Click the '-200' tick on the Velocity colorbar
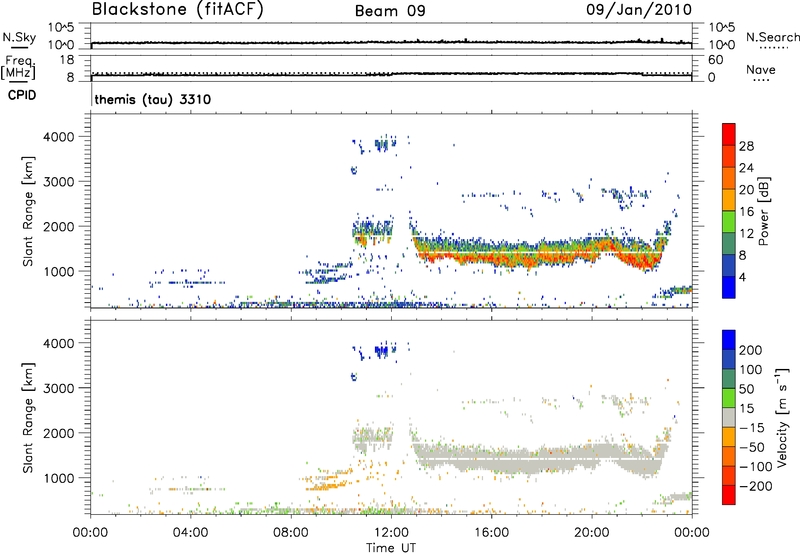 pyautogui.click(x=756, y=486)
